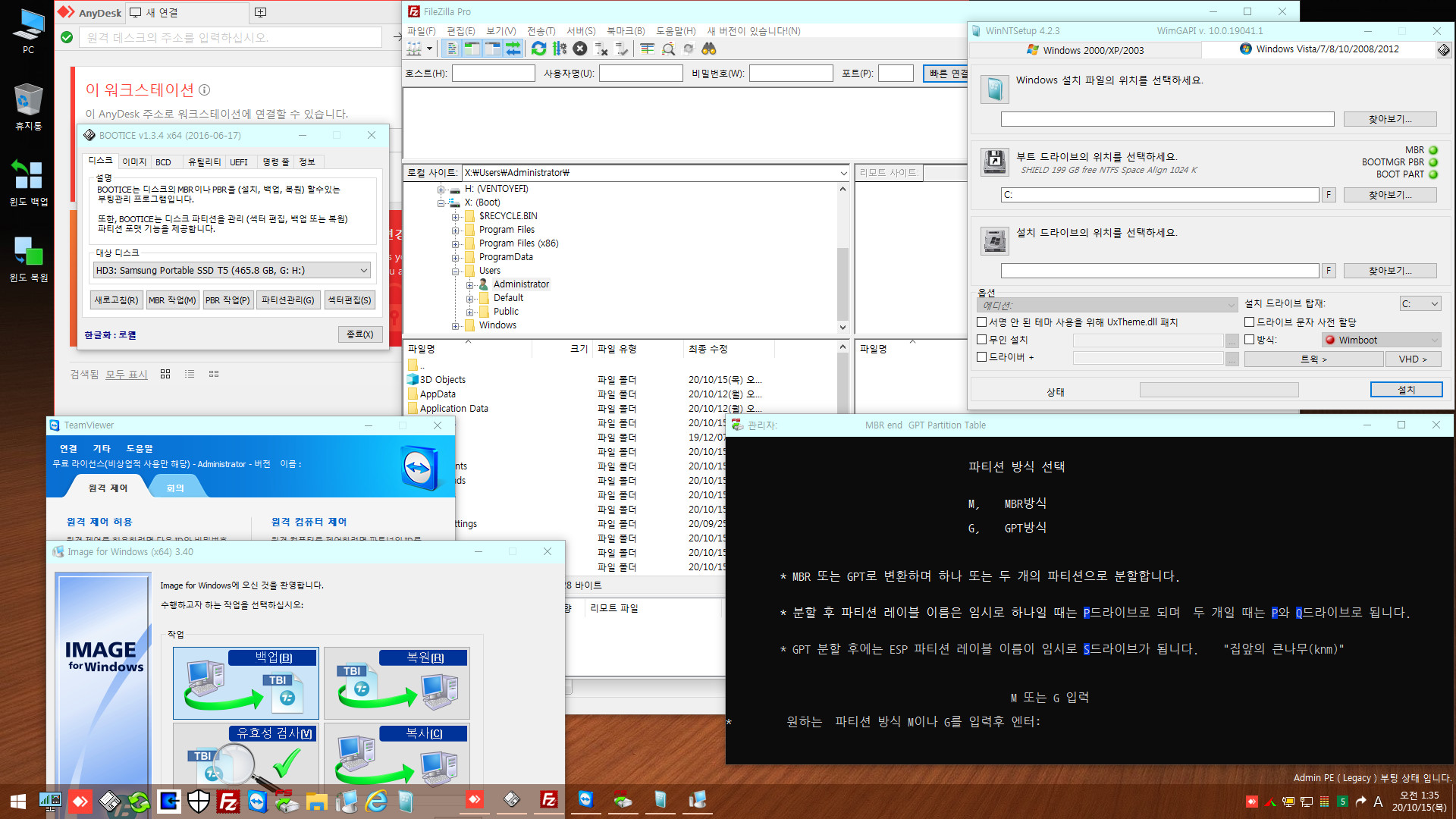Open FileZilla Site Manager icon
The height and width of the screenshot is (819, 1456).
coord(414,49)
